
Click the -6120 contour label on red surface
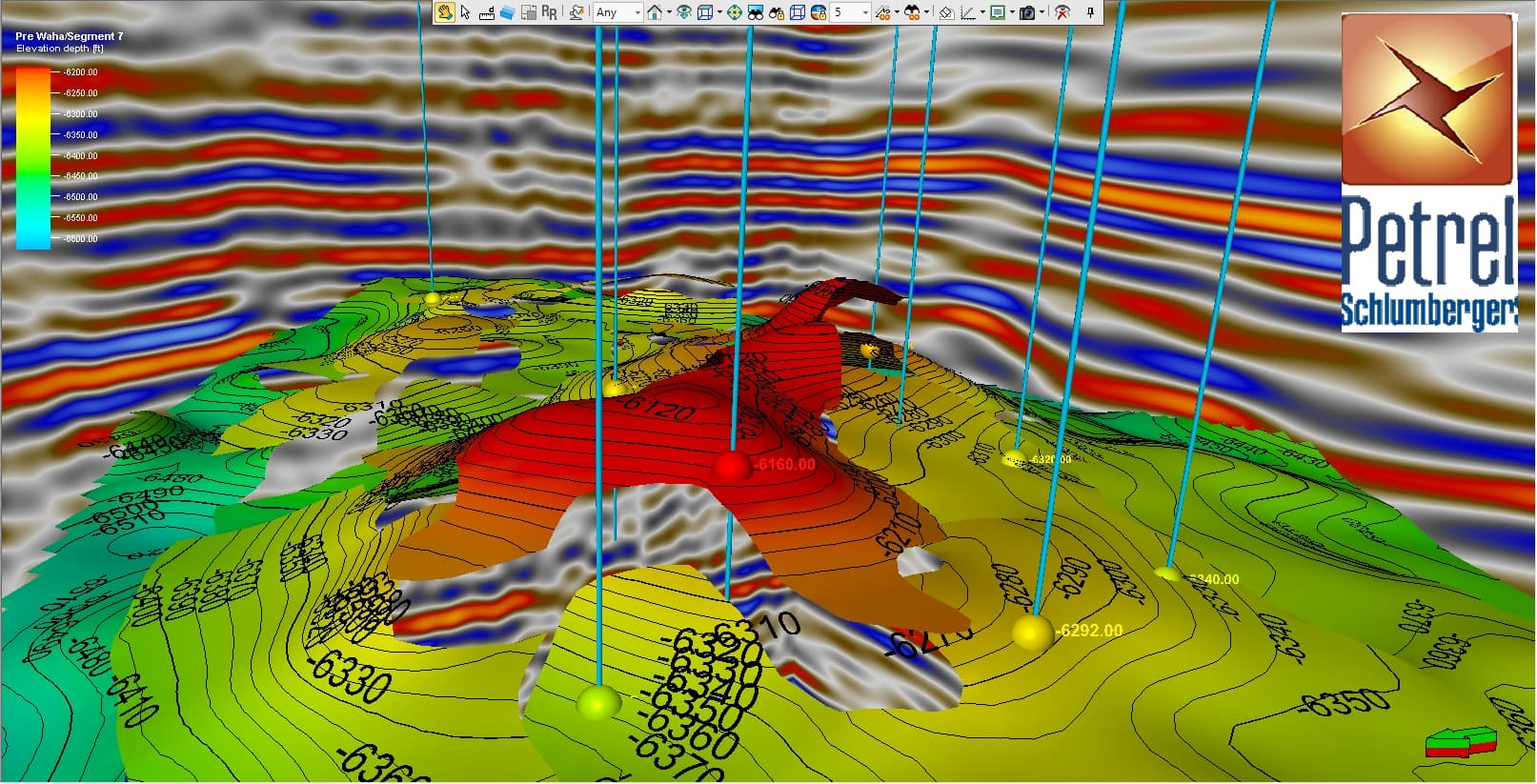click(658, 409)
